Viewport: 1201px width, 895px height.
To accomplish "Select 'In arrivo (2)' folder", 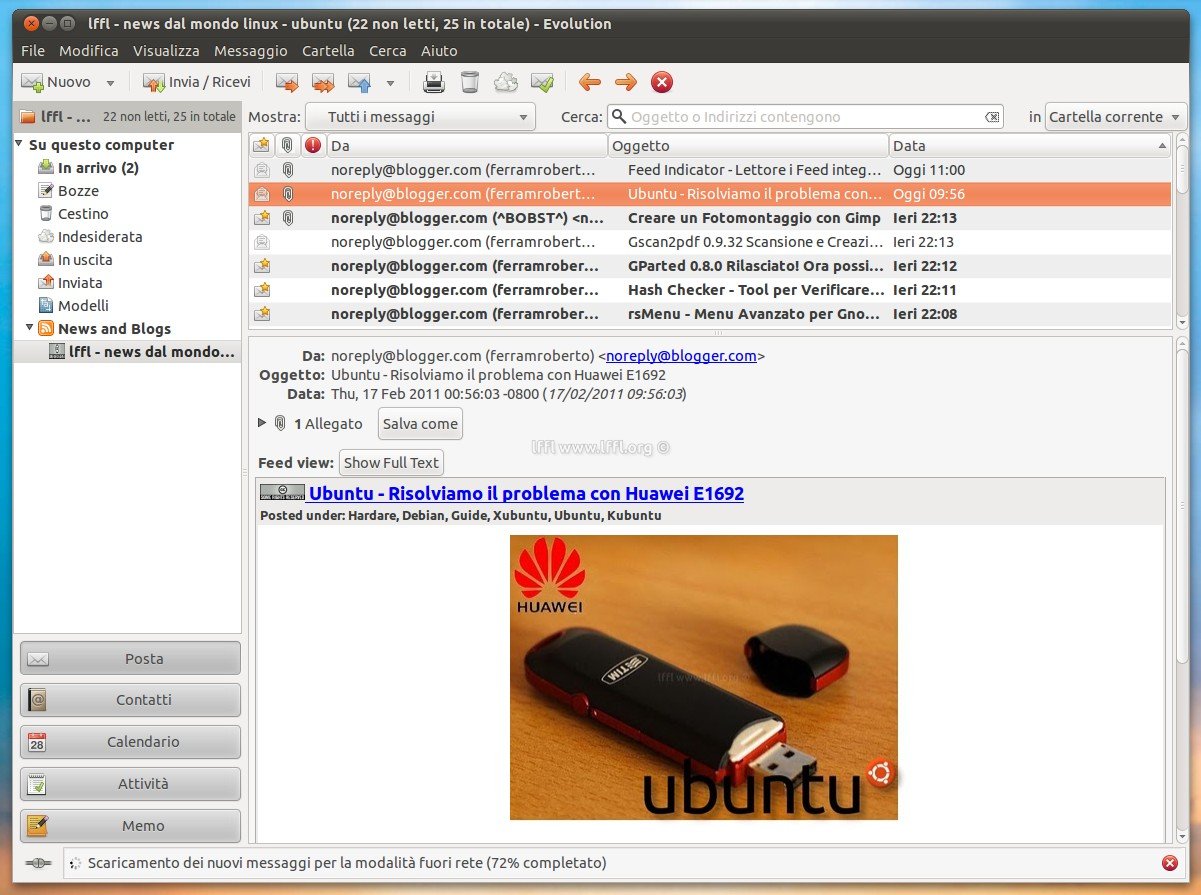I will (98, 168).
